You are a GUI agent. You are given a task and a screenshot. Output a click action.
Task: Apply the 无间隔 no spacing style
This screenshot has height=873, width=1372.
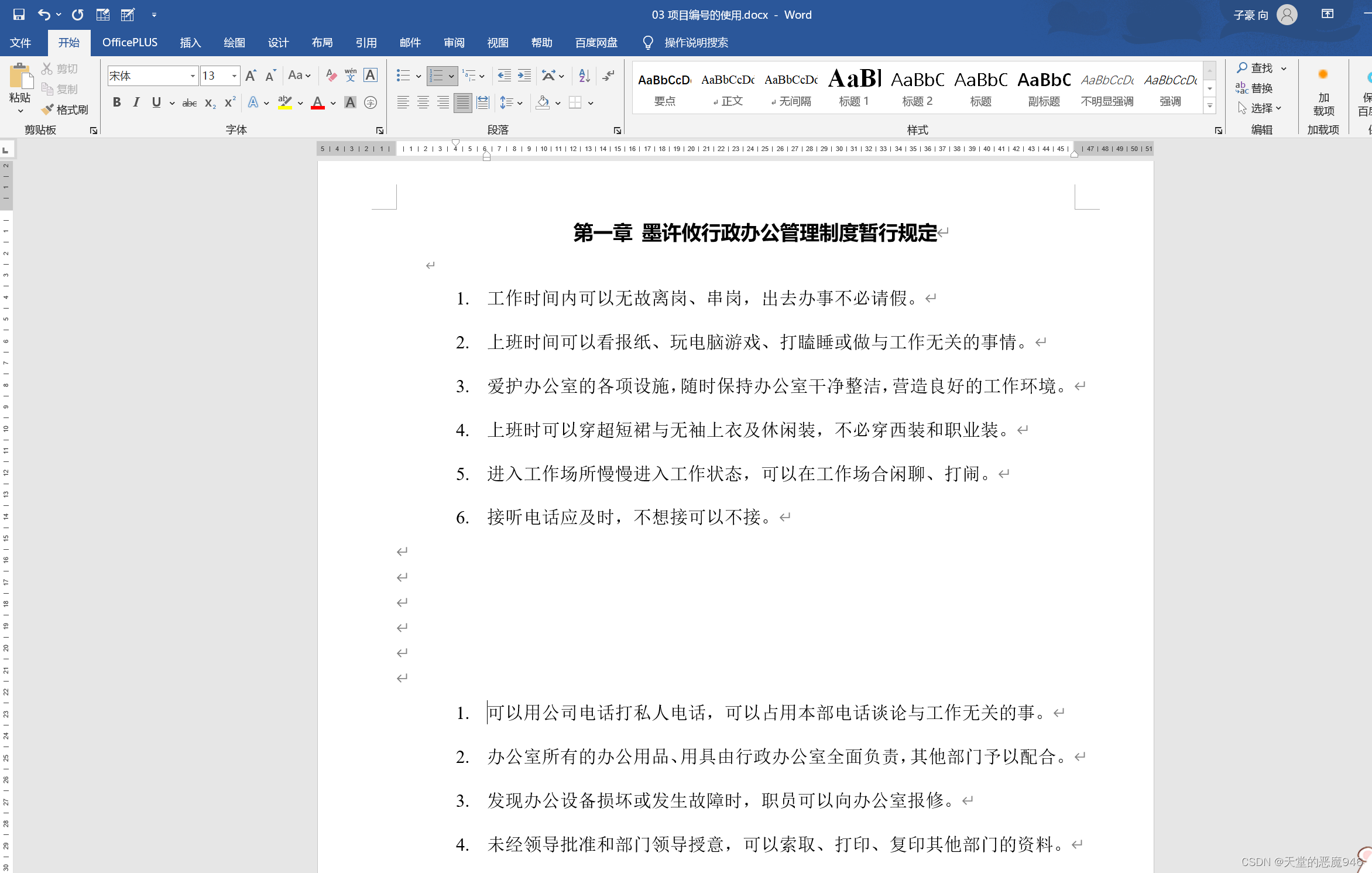791,88
